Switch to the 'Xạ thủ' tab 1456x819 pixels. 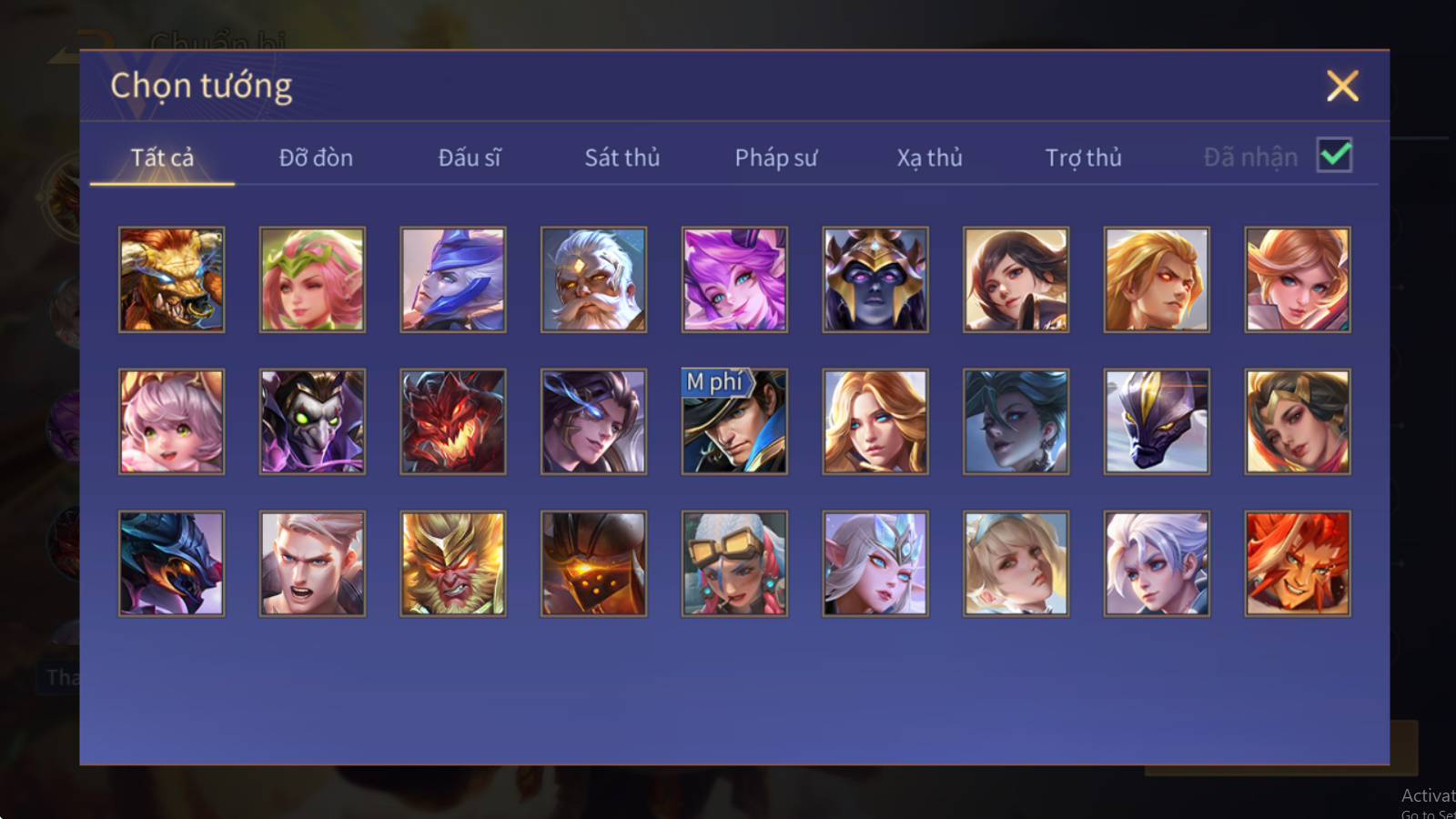[929, 157]
